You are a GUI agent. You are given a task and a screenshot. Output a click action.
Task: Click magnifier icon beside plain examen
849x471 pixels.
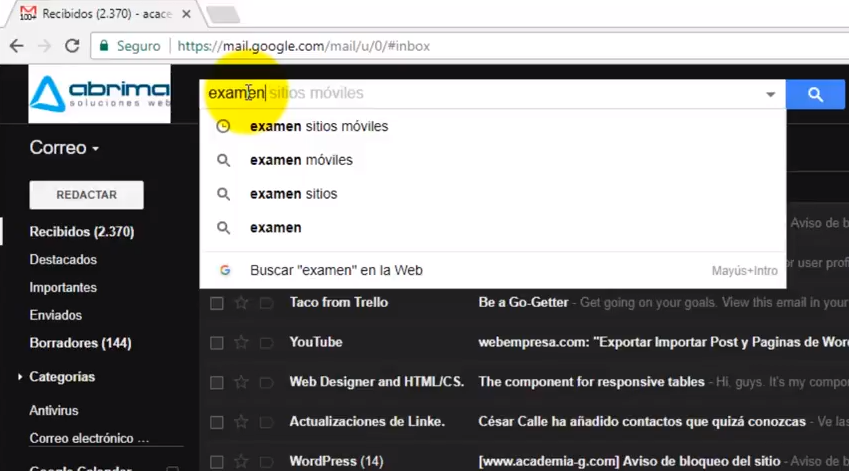[x=224, y=228]
